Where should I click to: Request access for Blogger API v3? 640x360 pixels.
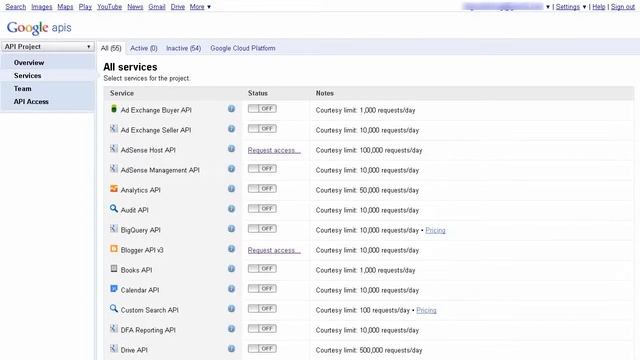pos(274,250)
